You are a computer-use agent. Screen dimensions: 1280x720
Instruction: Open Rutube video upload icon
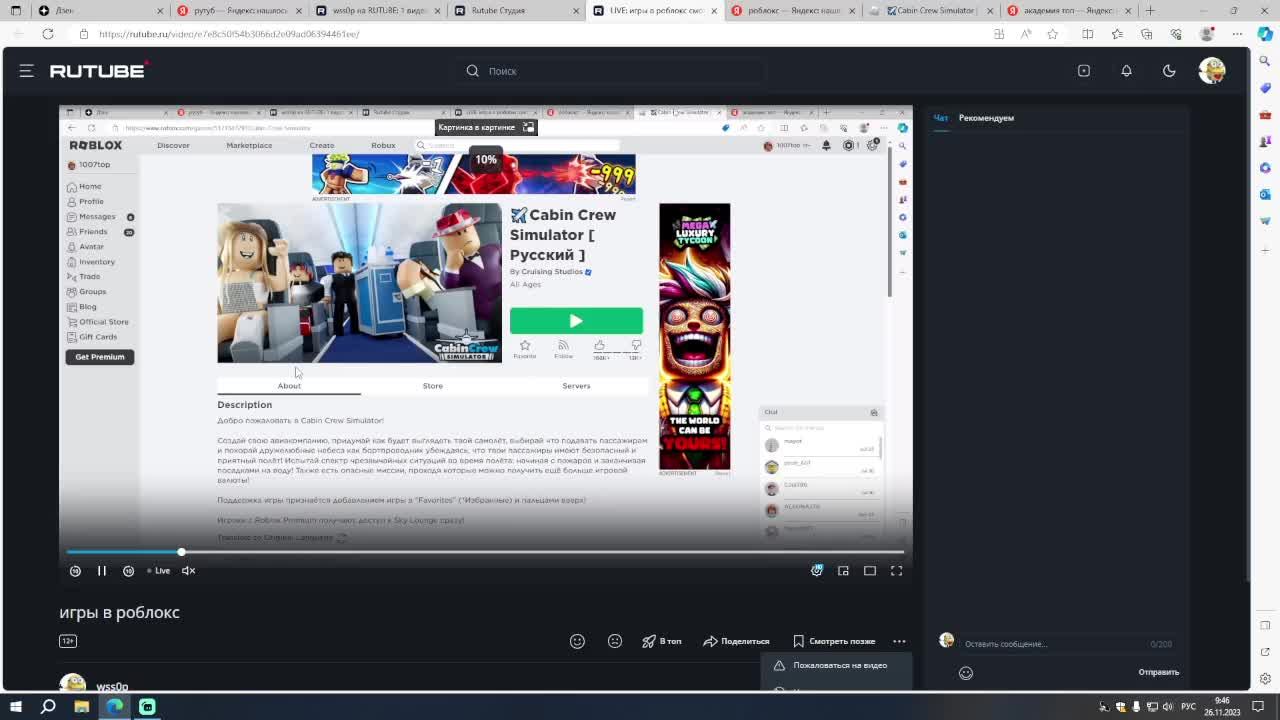1084,71
